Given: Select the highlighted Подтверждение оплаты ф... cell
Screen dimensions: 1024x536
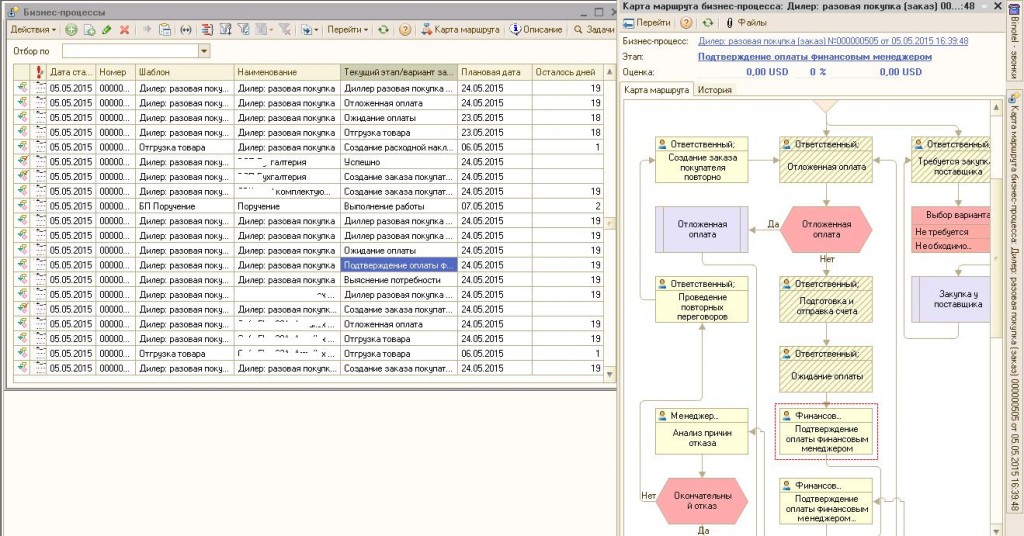Looking at the screenshot, I should pyautogui.click(x=398, y=265).
